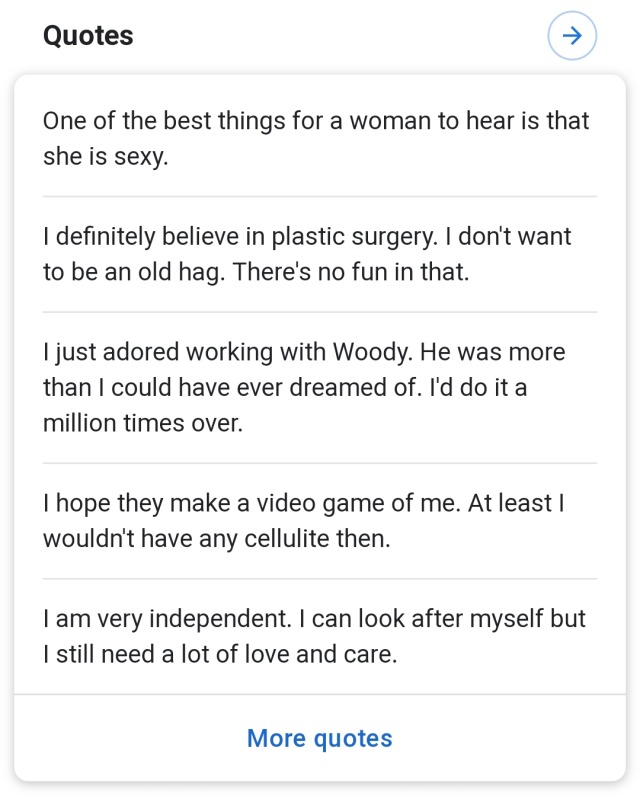Click the Quotes section heading

pos(88,36)
